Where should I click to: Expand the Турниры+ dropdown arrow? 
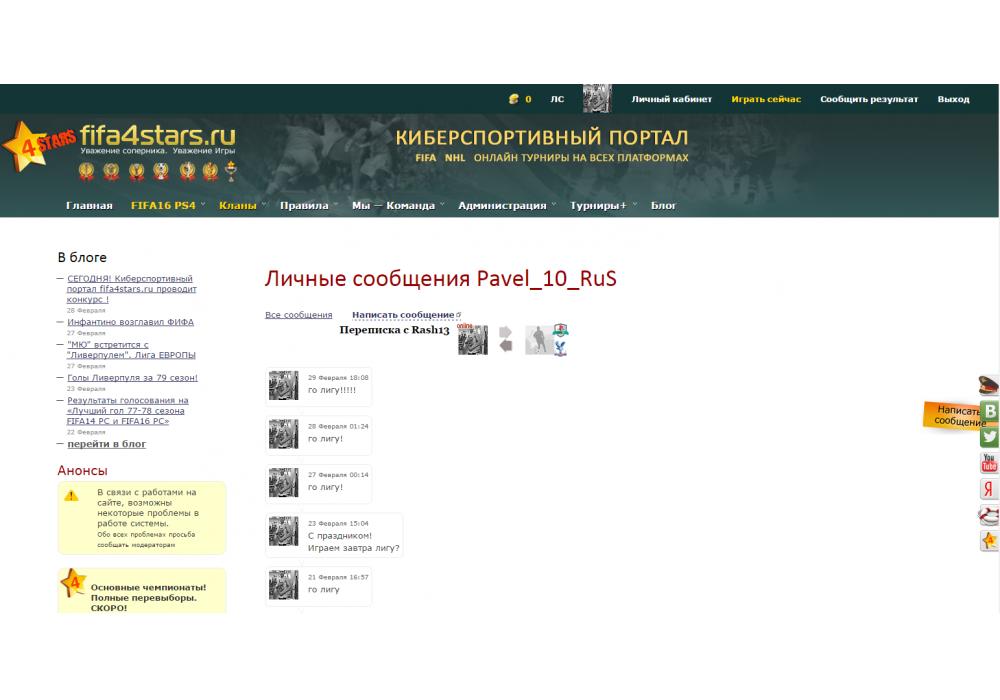635,205
